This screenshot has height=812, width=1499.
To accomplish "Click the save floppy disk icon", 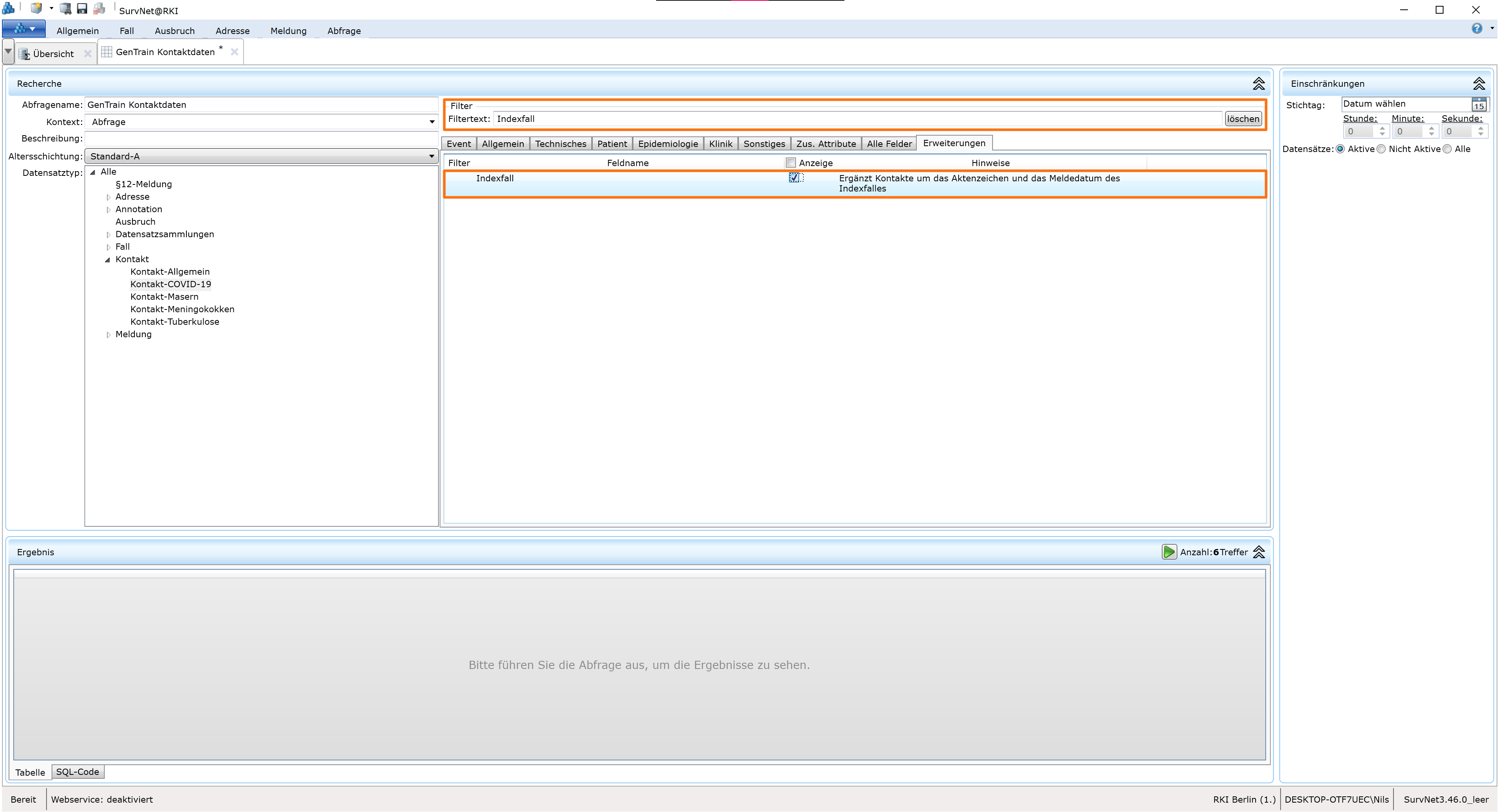I will (x=82, y=8).
